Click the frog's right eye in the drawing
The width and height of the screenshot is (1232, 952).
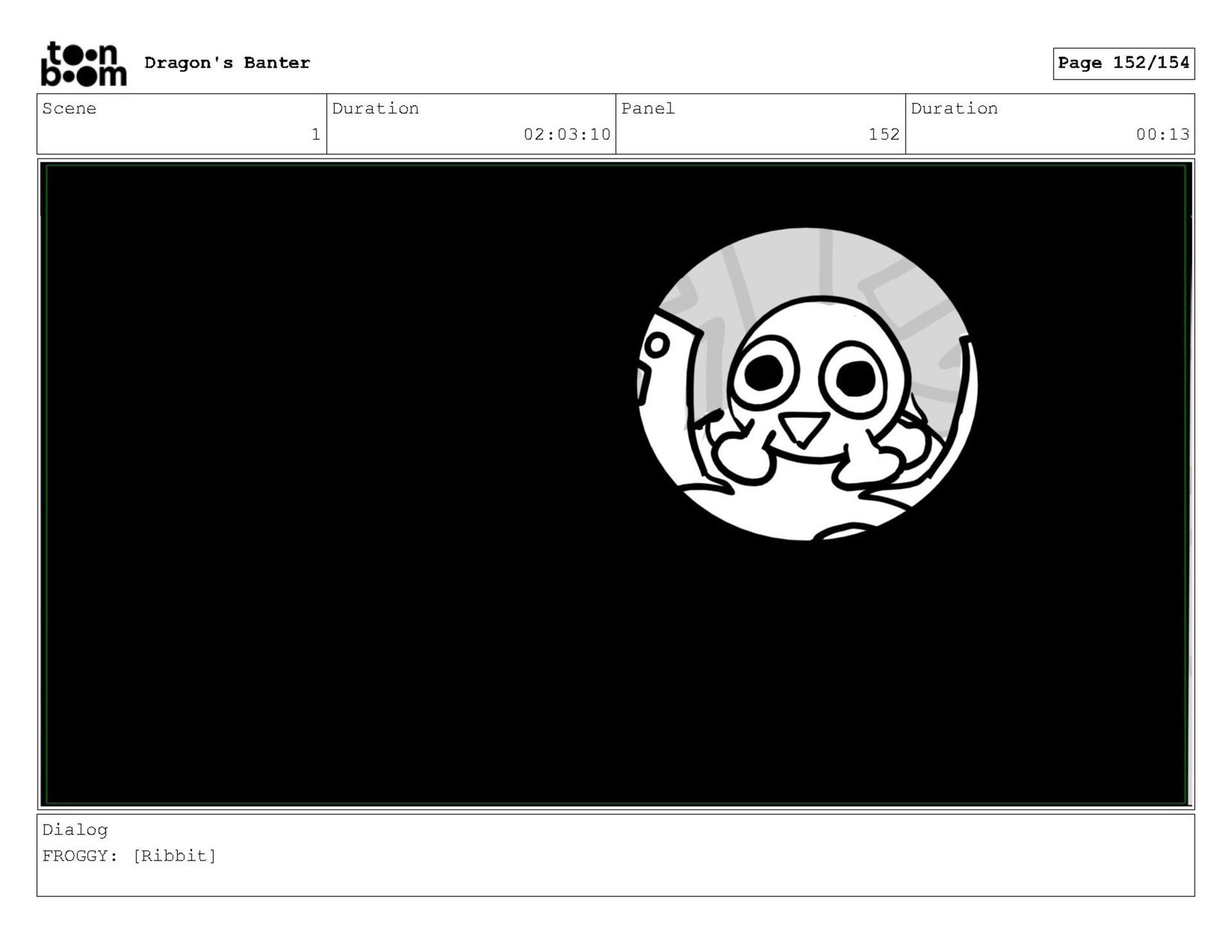pyautogui.click(x=855, y=378)
